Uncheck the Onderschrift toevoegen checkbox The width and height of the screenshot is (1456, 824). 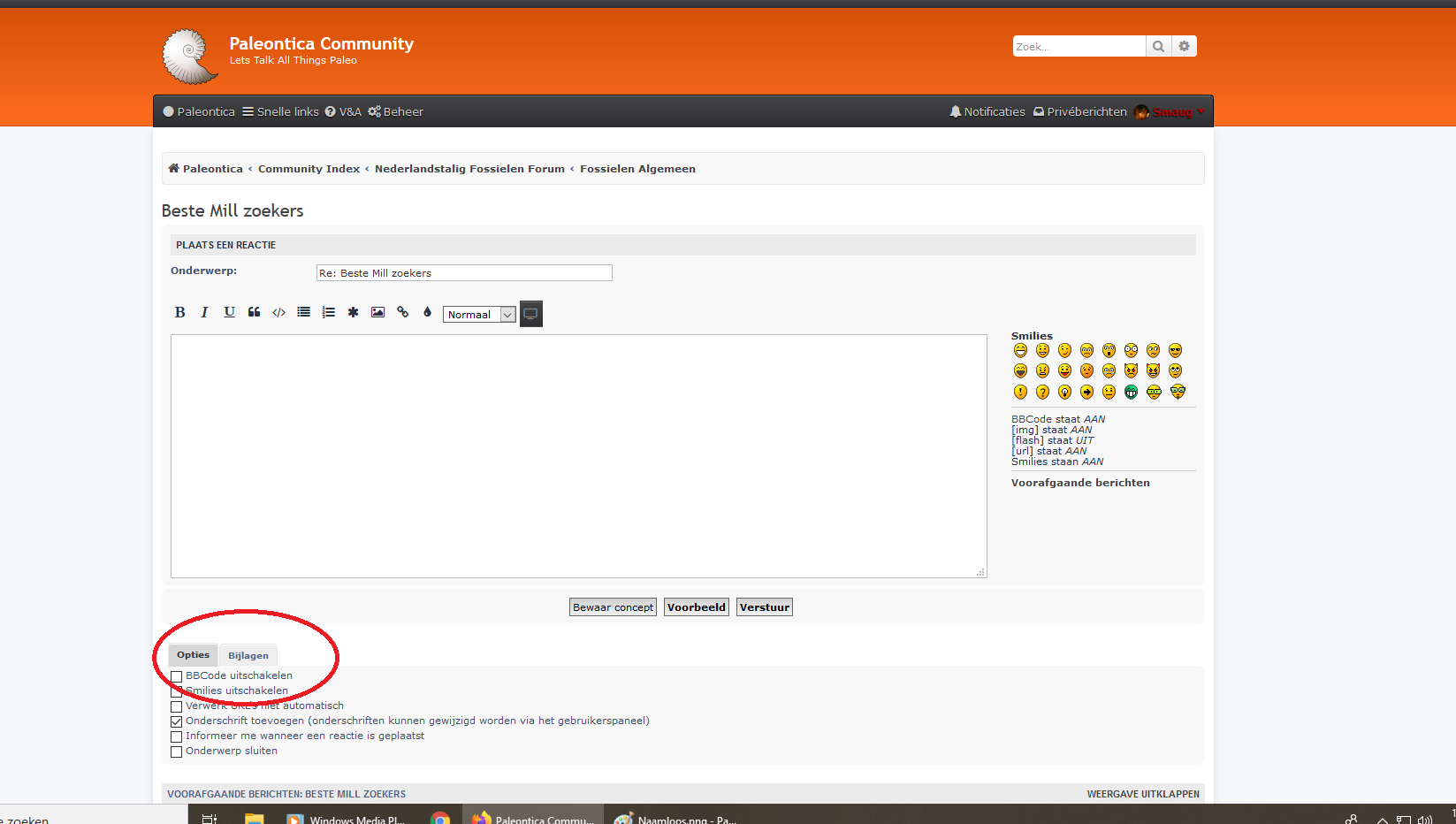pyautogui.click(x=176, y=721)
